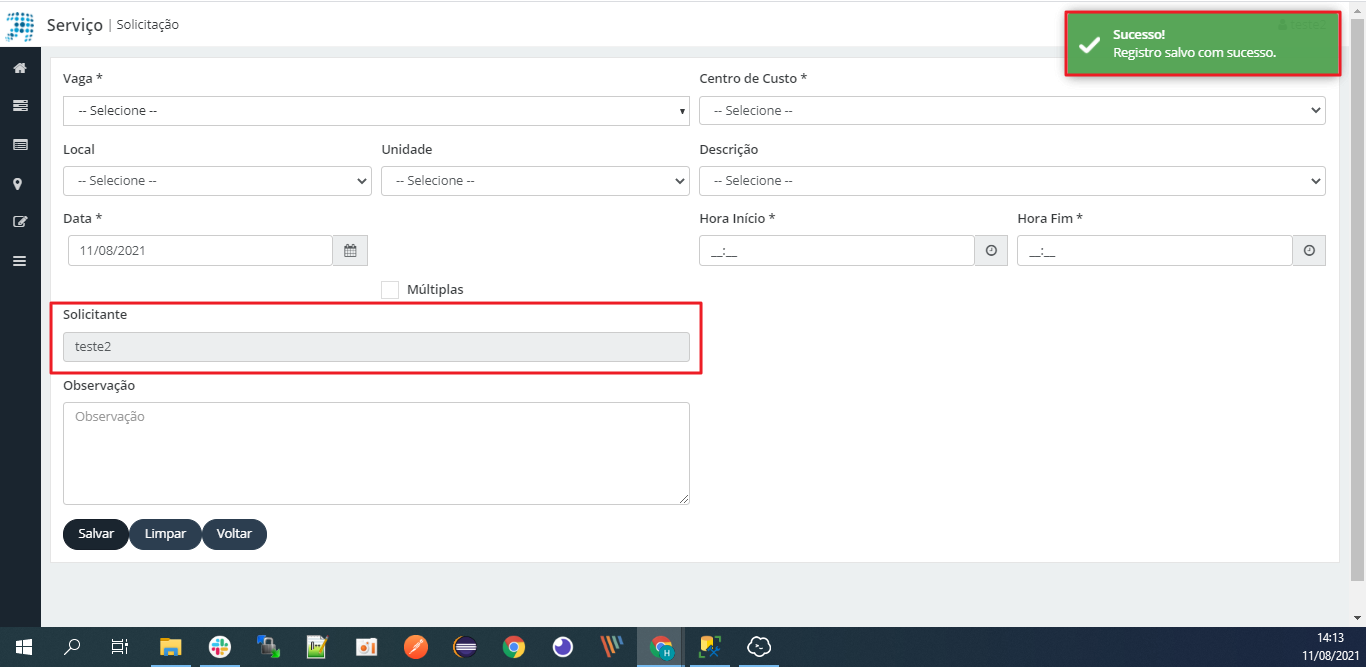1366x667 pixels.
Task: Open the clock picker for Hora Início
Action: pyautogui.click(x=991, y=251)
